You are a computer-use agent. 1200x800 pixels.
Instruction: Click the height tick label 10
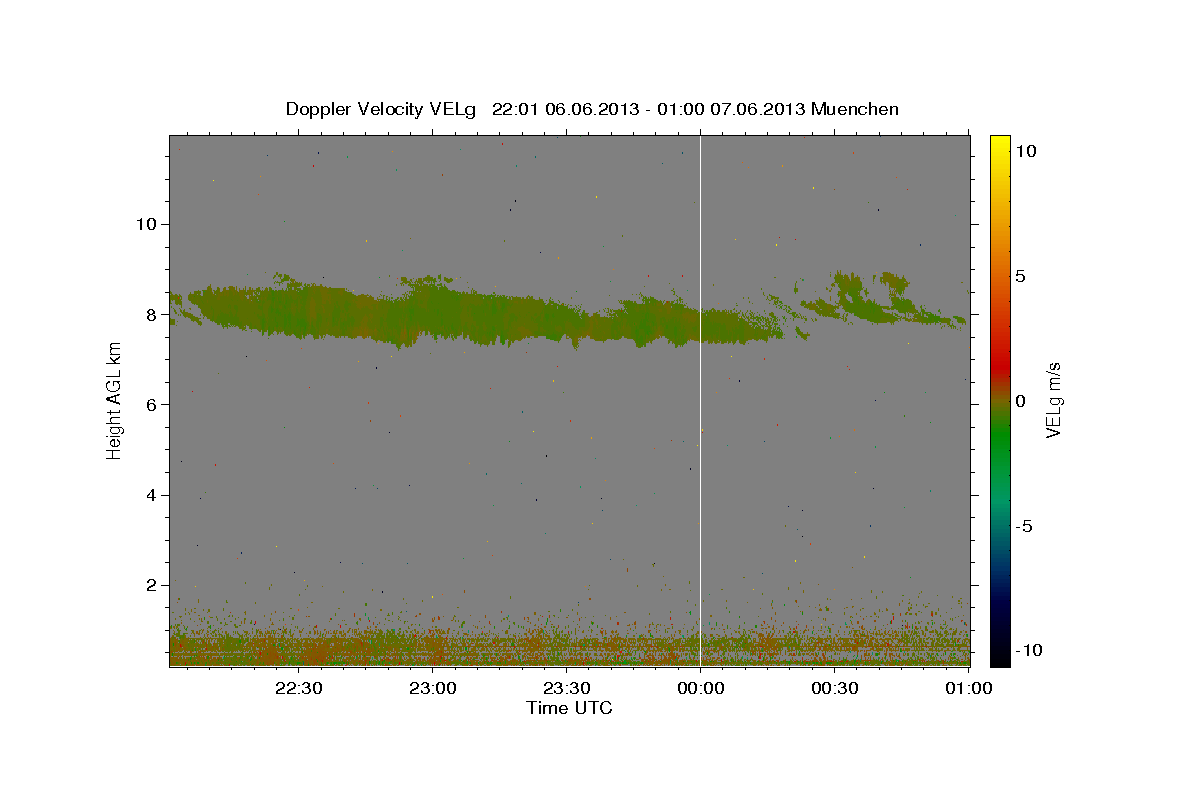tap(146, 224)
